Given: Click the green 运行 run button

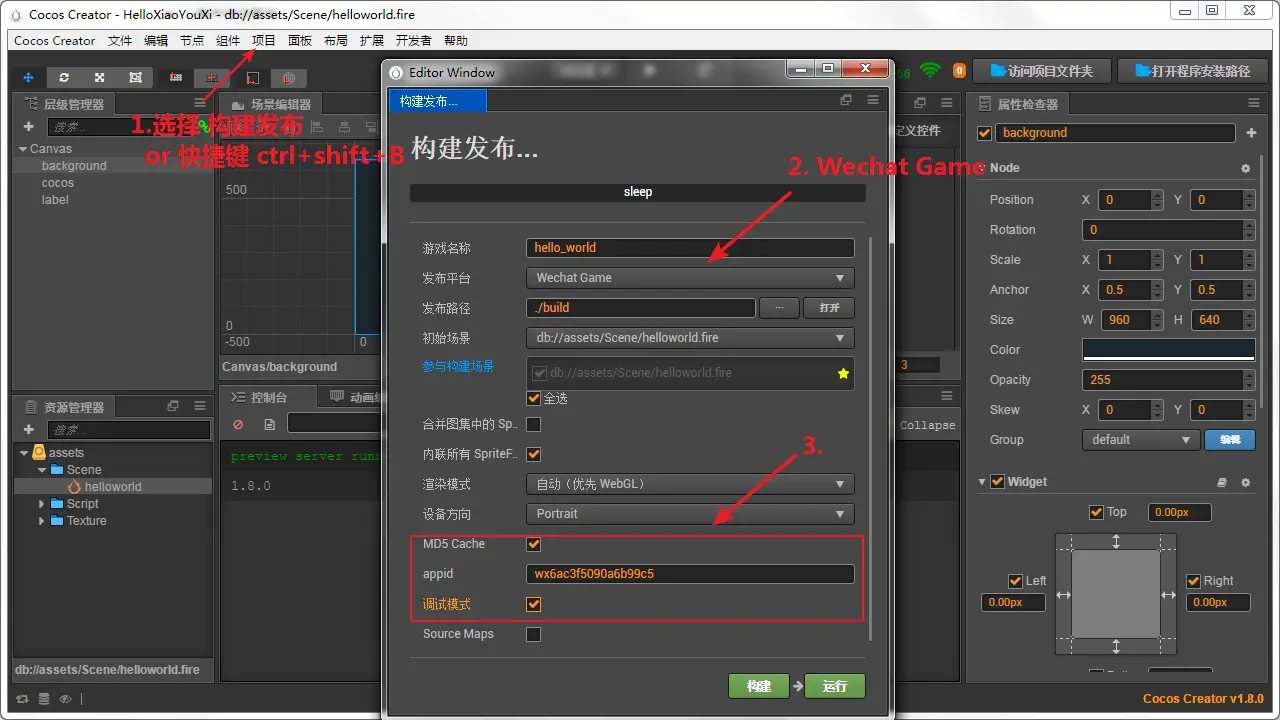Looking at the screenshot, I should click(835, 686).
